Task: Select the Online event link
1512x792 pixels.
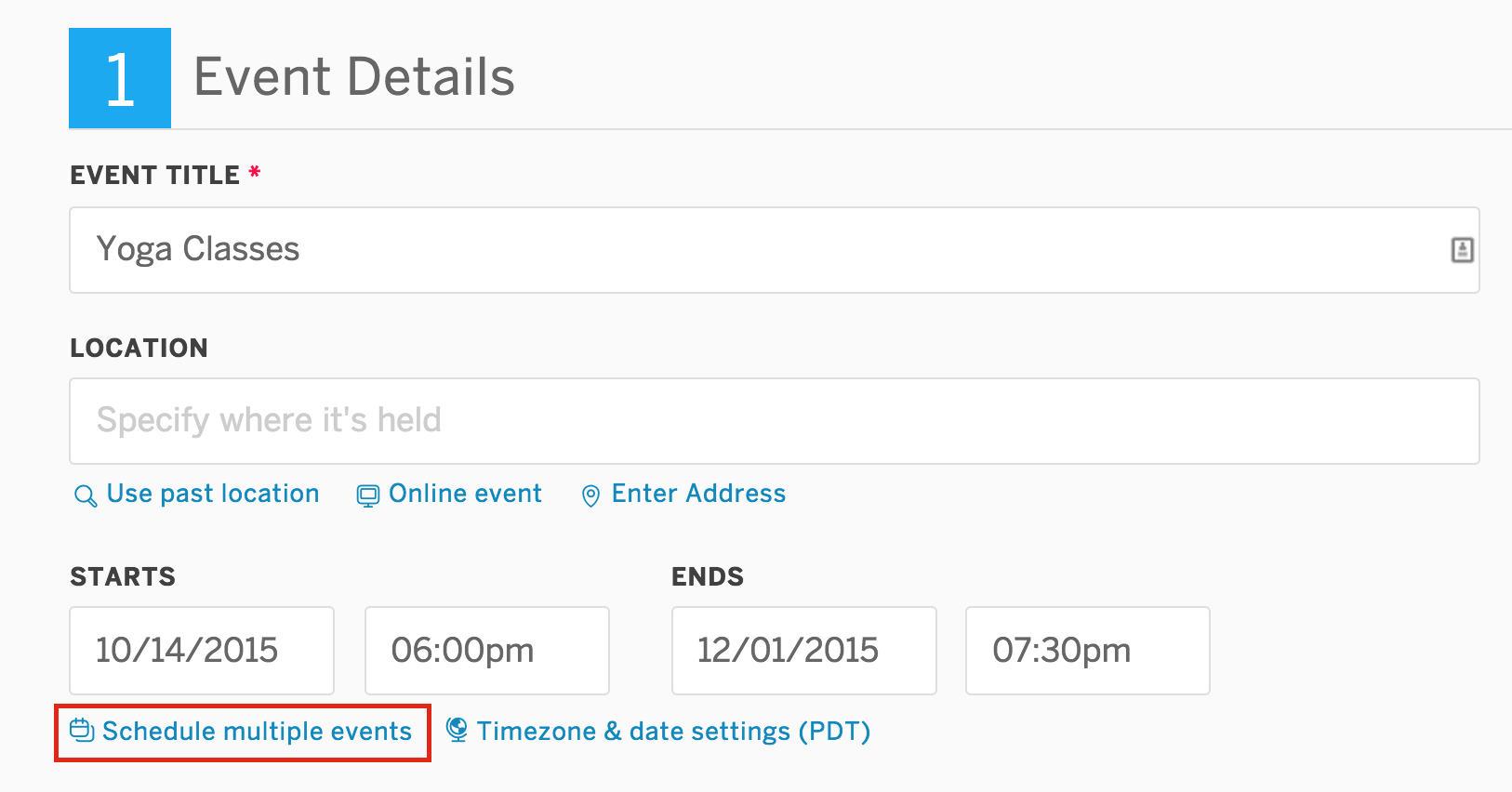Action: tap(465, 494)
